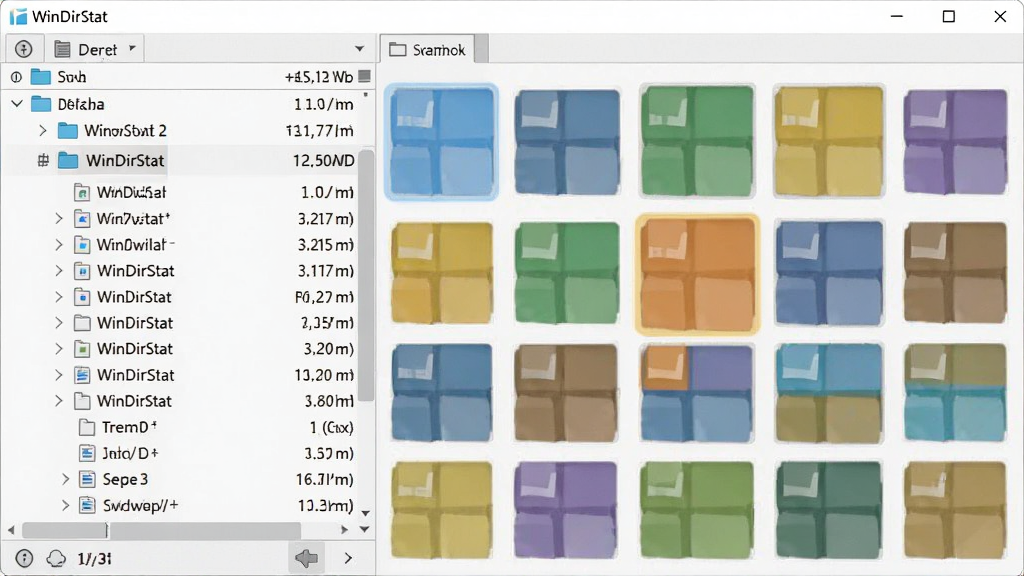The image size is (1024, 576).
Task: Click the size value 3,117m
Action: click(326, 271)
